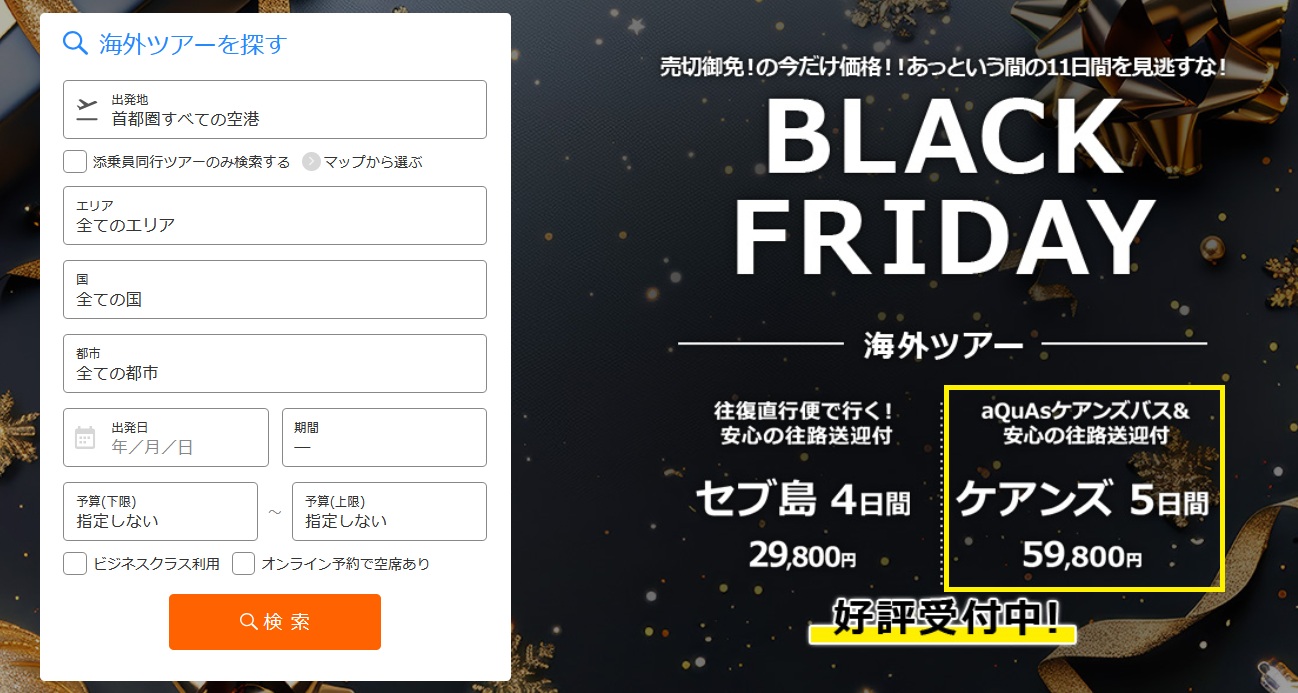
Task: Open the 期間 duration selector
Action: (x=384, y=437)
